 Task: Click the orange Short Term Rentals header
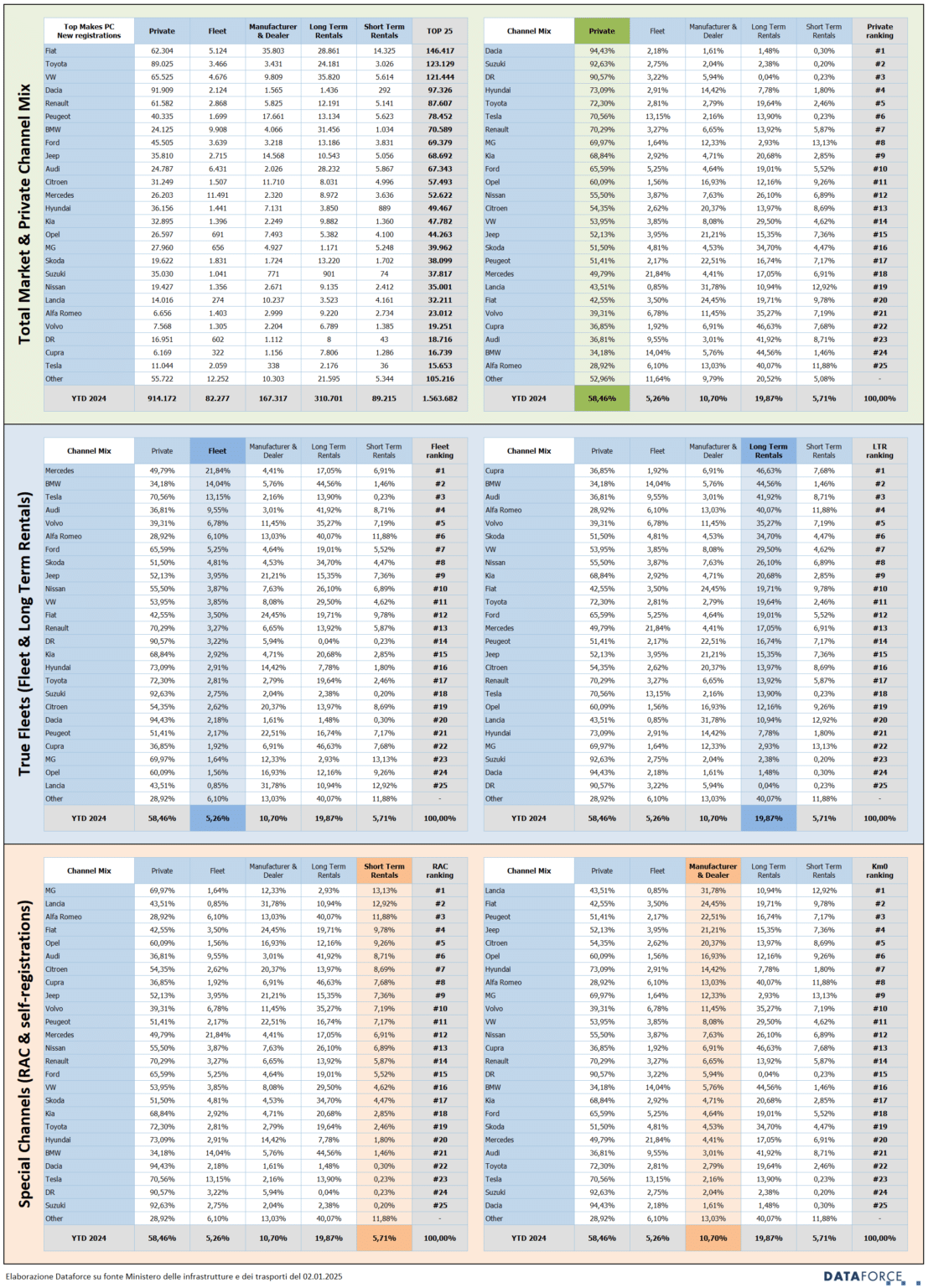pos(384,871)
